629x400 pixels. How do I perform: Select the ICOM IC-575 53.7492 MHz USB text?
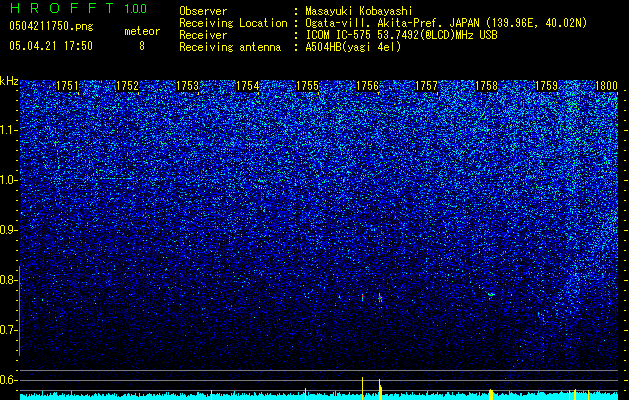(401, 35)
